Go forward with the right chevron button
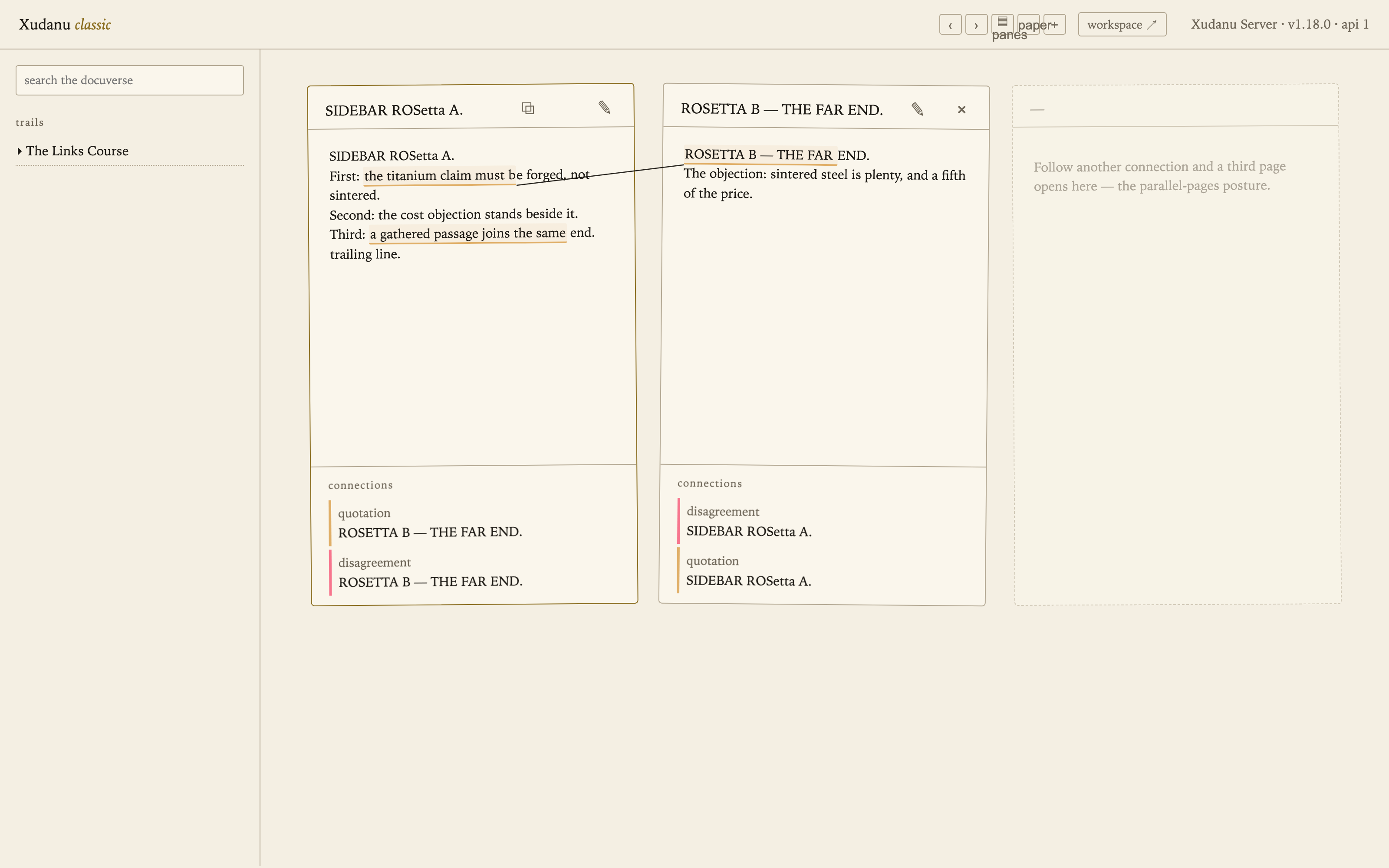Screen dimensions: 1389x868 [x=976, y=25]
